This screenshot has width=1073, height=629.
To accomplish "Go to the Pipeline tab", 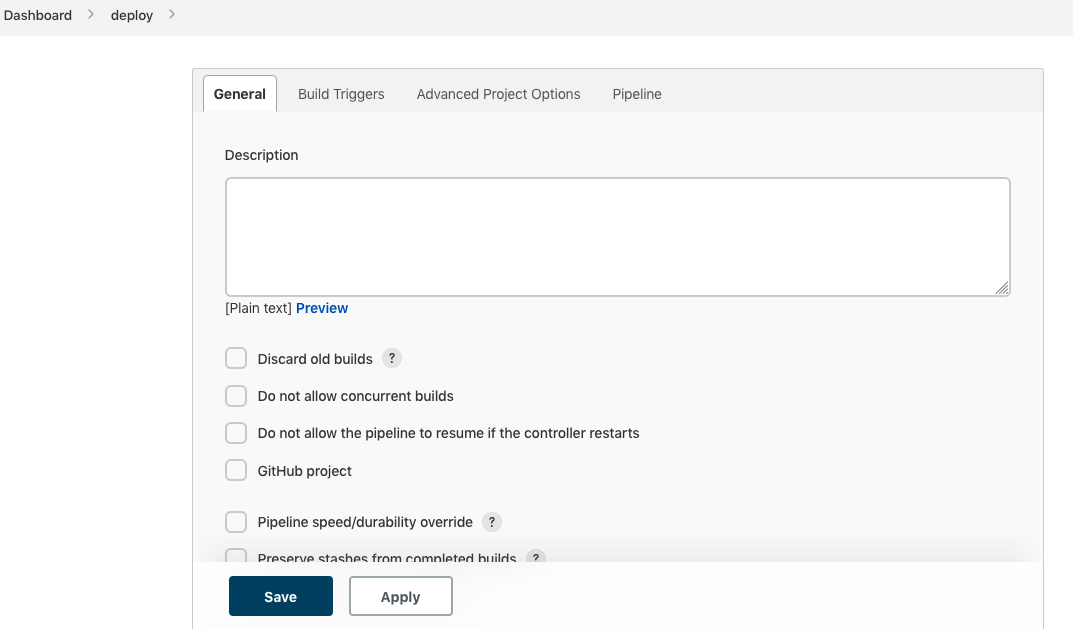I will point(637,94).
